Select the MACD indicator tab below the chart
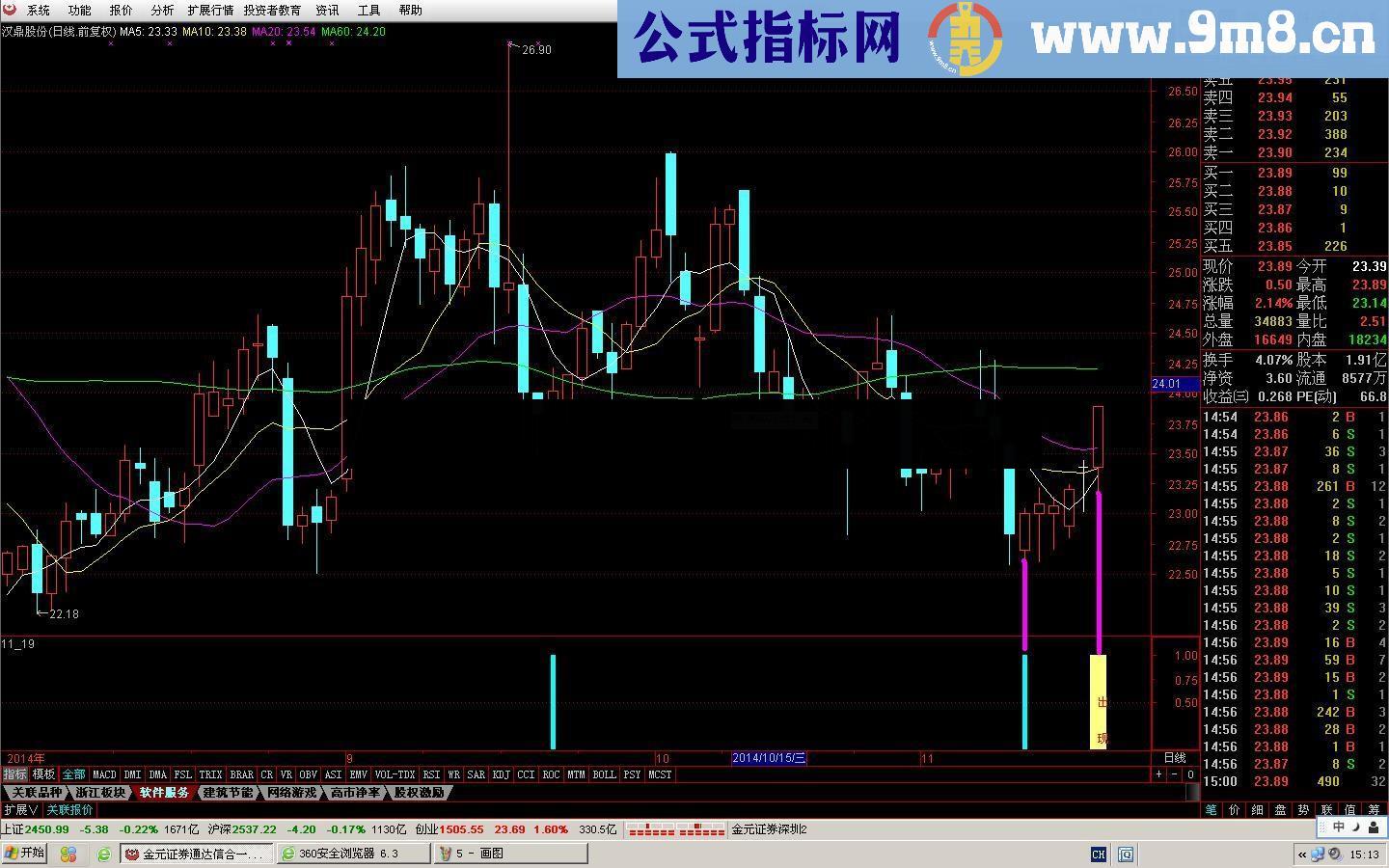1389x868 pixels. click(104, 774)
